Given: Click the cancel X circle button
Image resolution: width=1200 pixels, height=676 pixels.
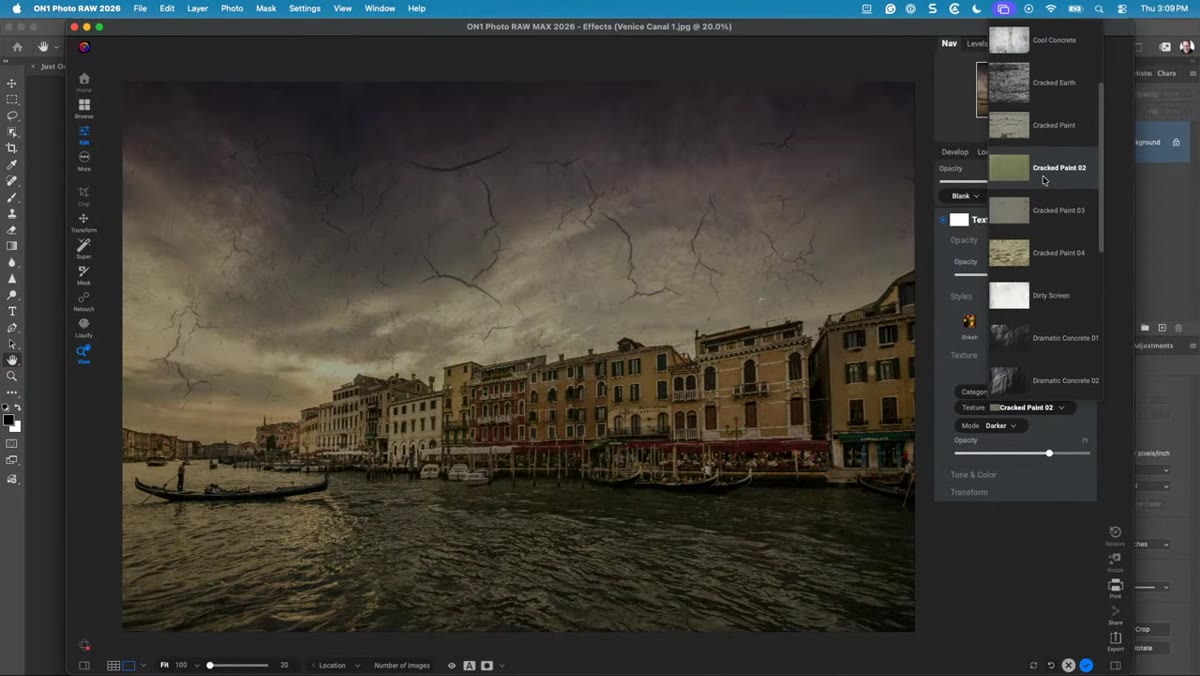Looking at the screenshot, I should pos(1068,665).
